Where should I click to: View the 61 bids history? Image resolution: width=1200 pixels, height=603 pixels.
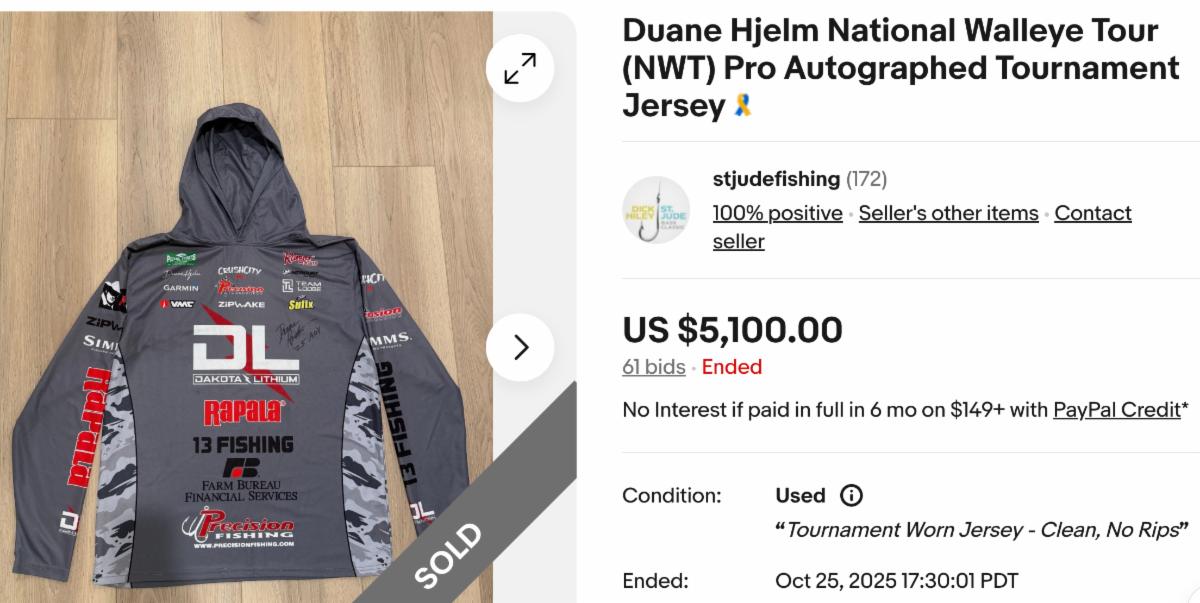(653, 367)
